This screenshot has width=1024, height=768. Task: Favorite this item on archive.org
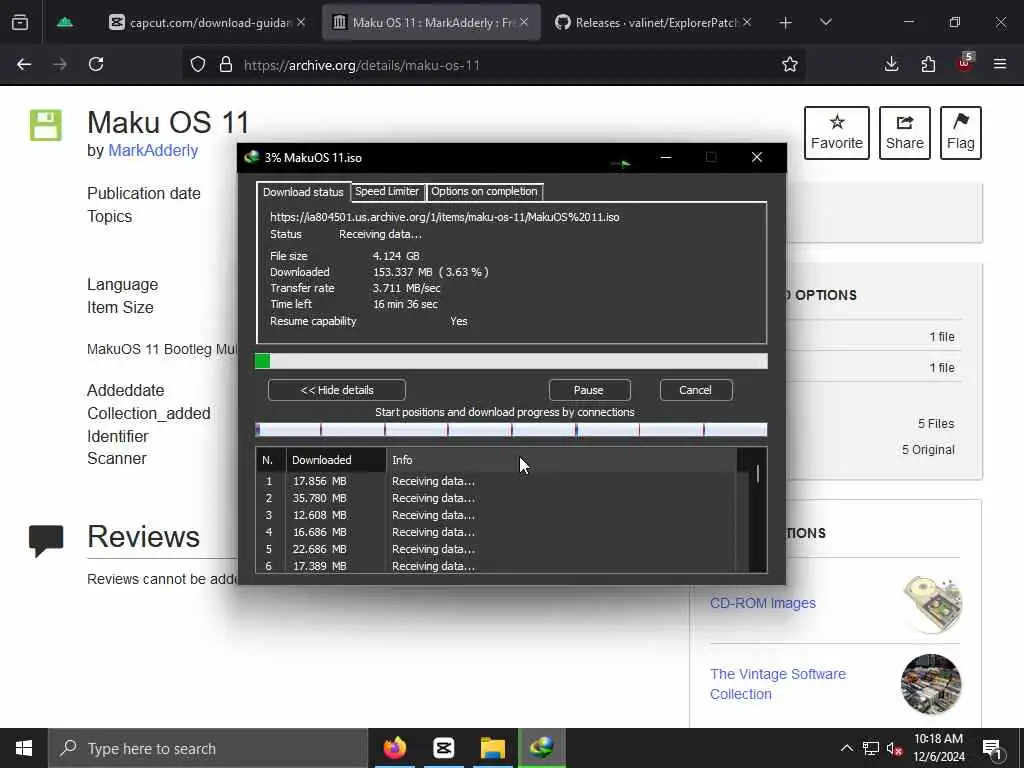point(837,133)
